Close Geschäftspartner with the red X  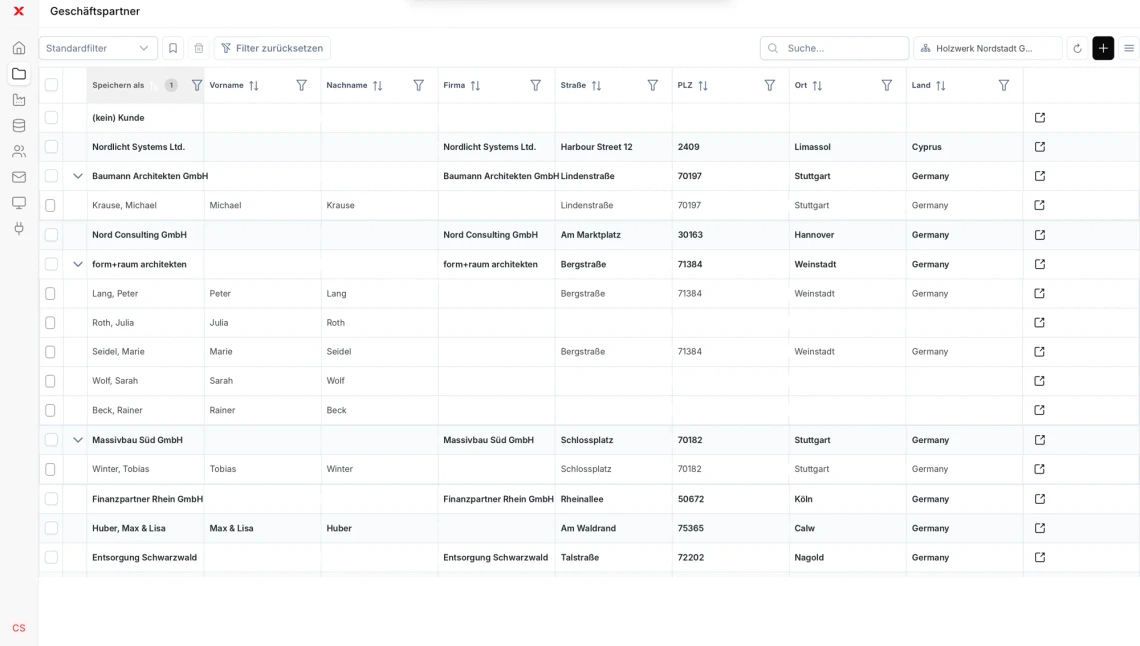pos(19,11)
